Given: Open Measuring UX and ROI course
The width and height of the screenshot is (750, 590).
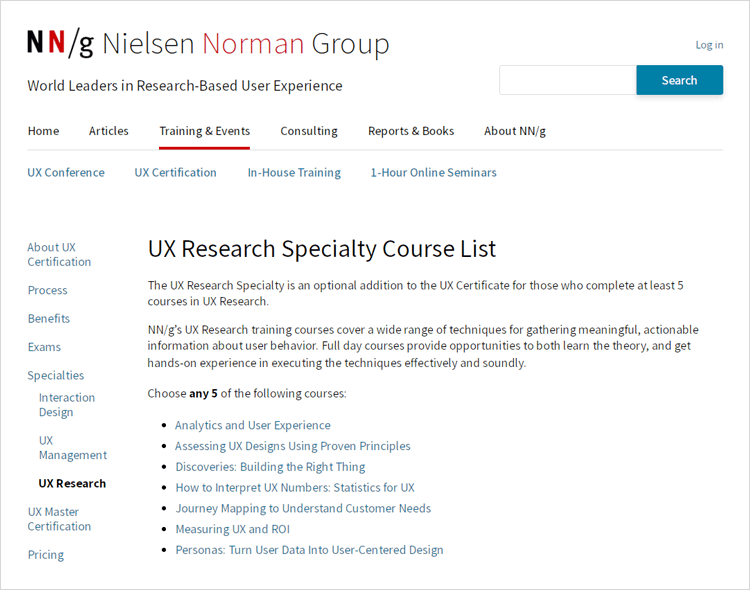Looking at the screenshot, I should click(232, 529).
